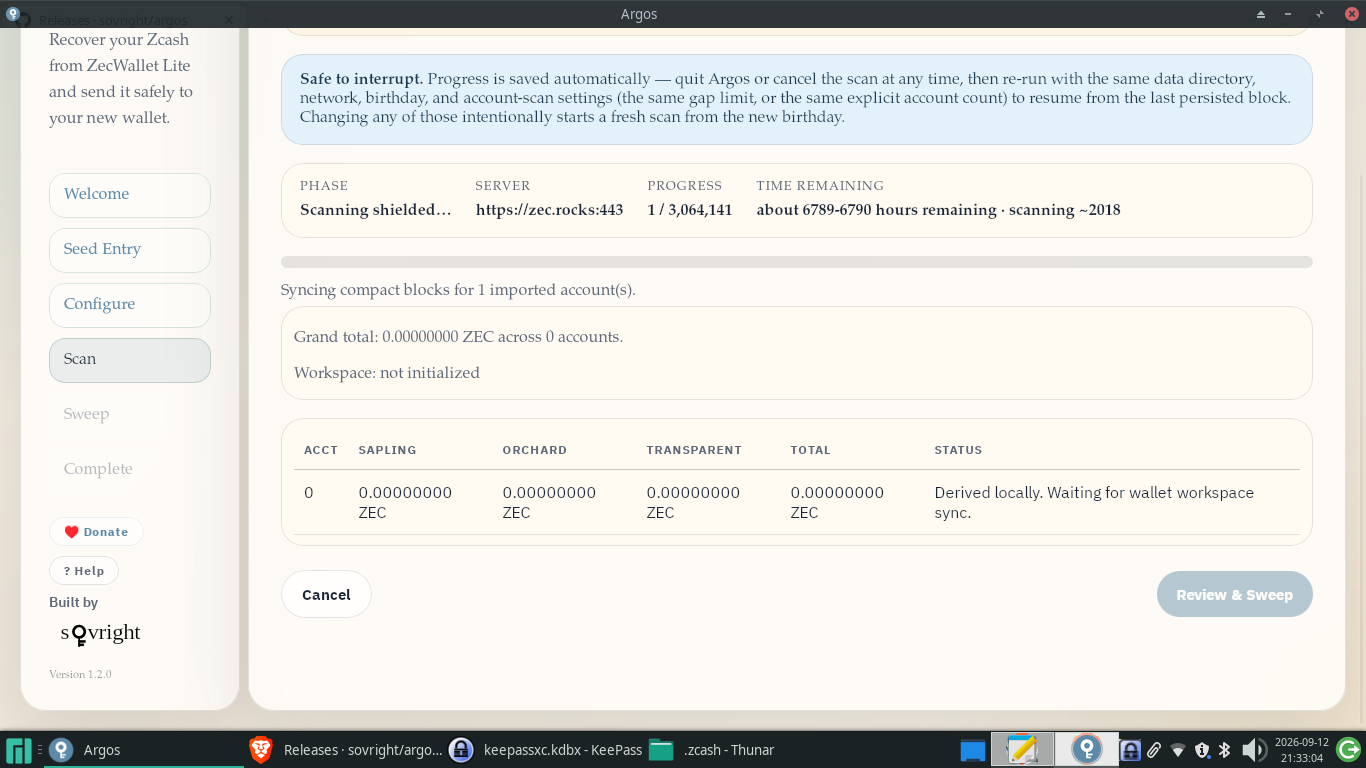Click 'Workspace: not initialized' text
This screenshot has height=768, width=1366.
coord(387,373)
